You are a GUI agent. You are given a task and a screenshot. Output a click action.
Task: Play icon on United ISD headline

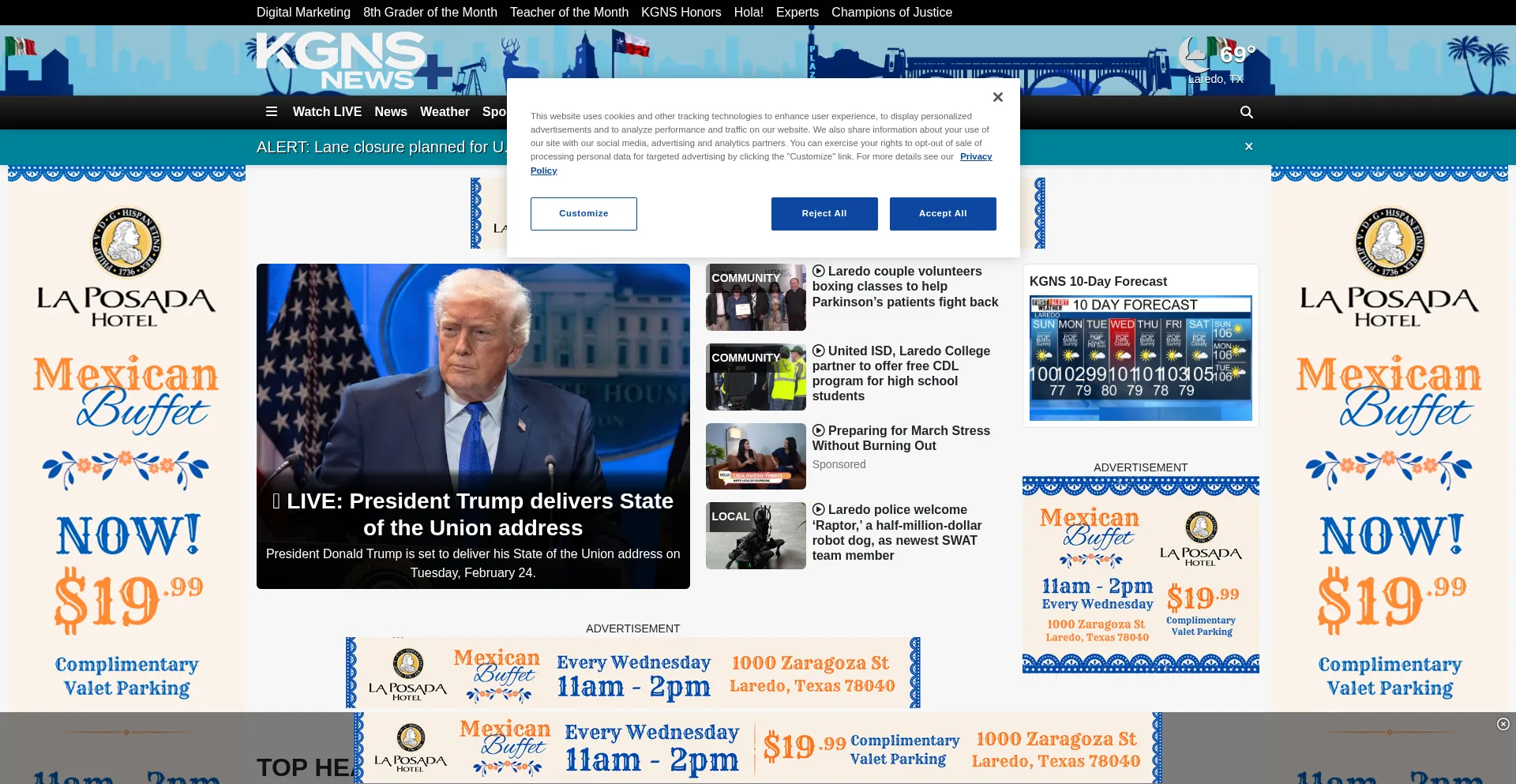[819, 351]
